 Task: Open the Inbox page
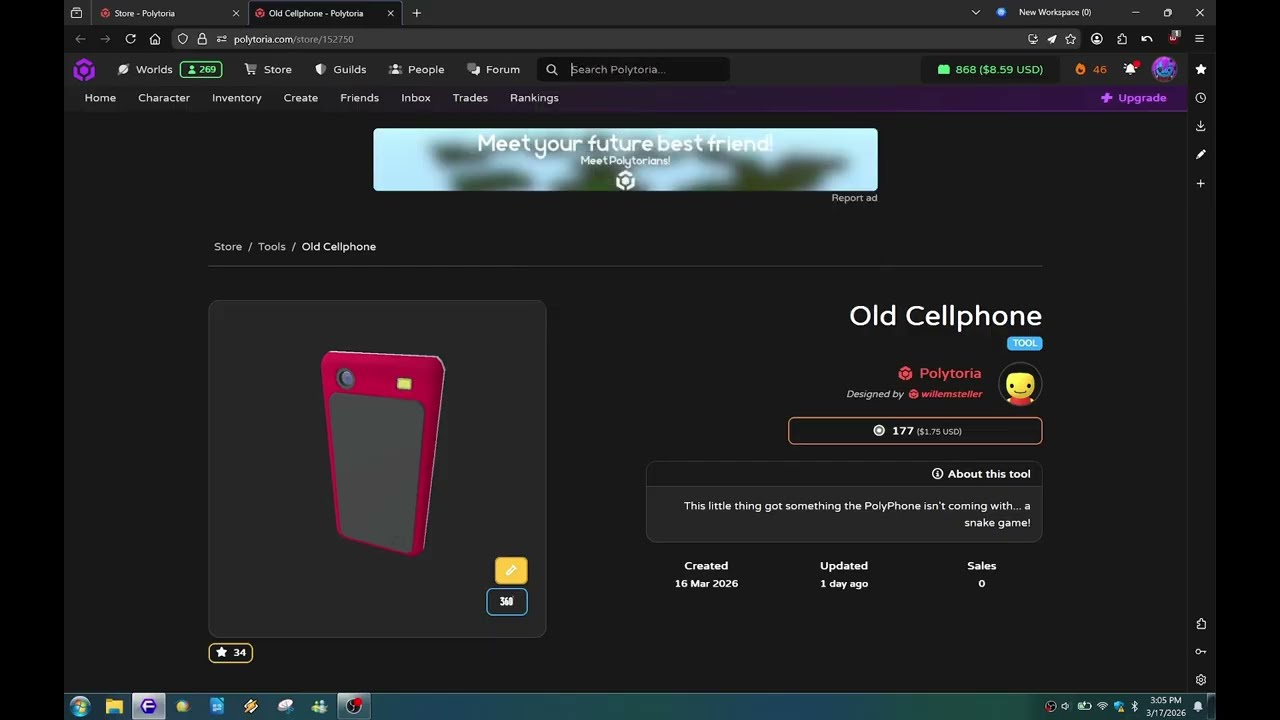pyautogui.click(x=416, y=98)
